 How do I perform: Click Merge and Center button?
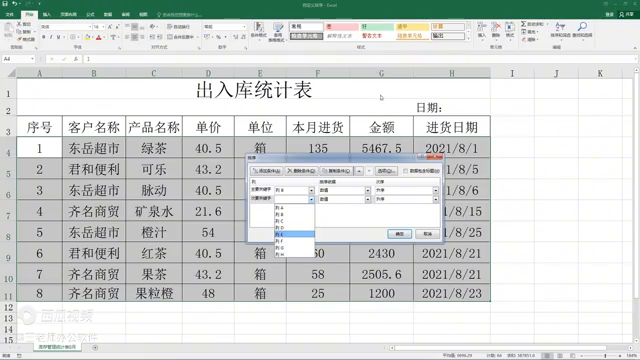coord(181,37)
